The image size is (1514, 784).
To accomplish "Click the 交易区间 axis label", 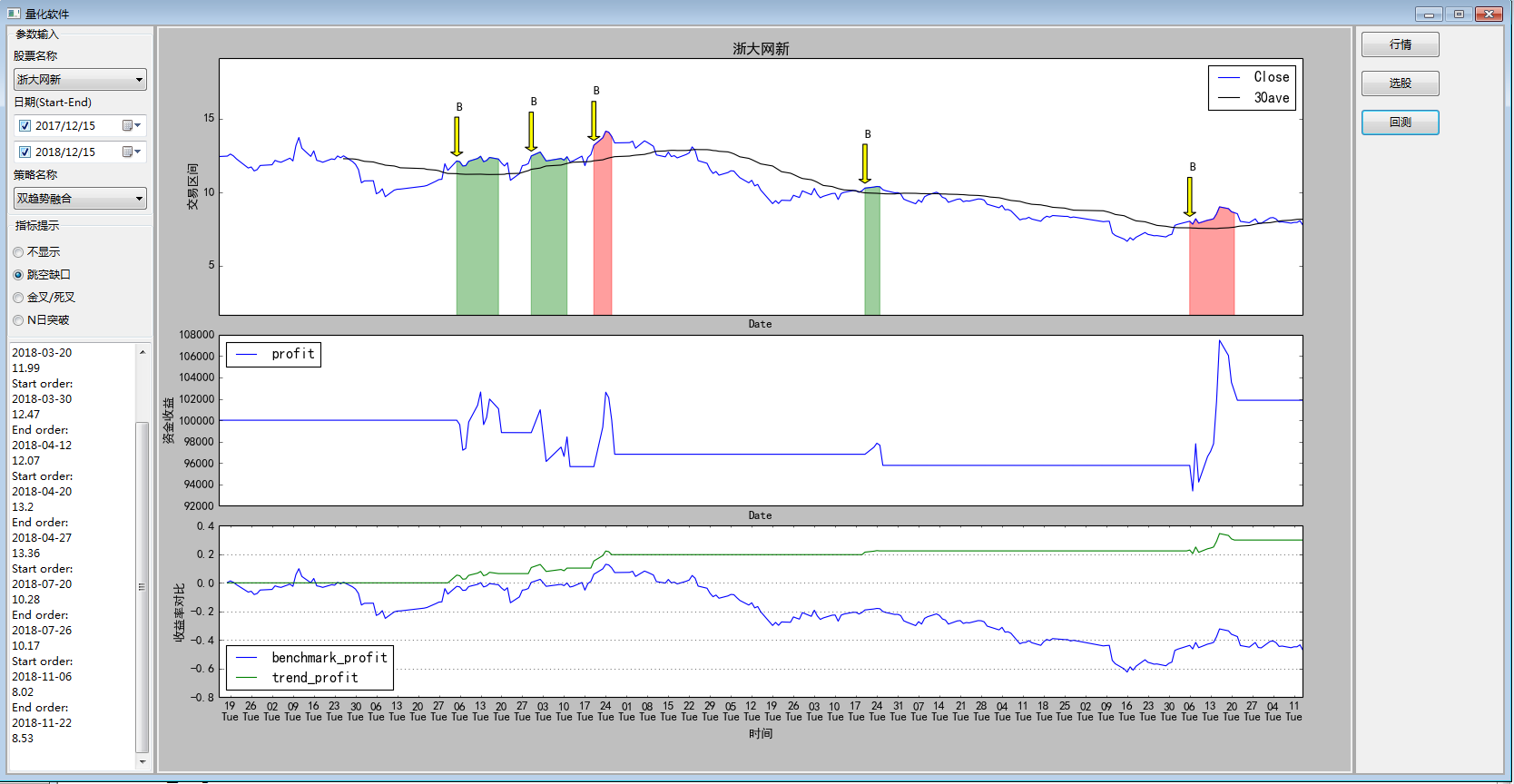I will (192, 187).
